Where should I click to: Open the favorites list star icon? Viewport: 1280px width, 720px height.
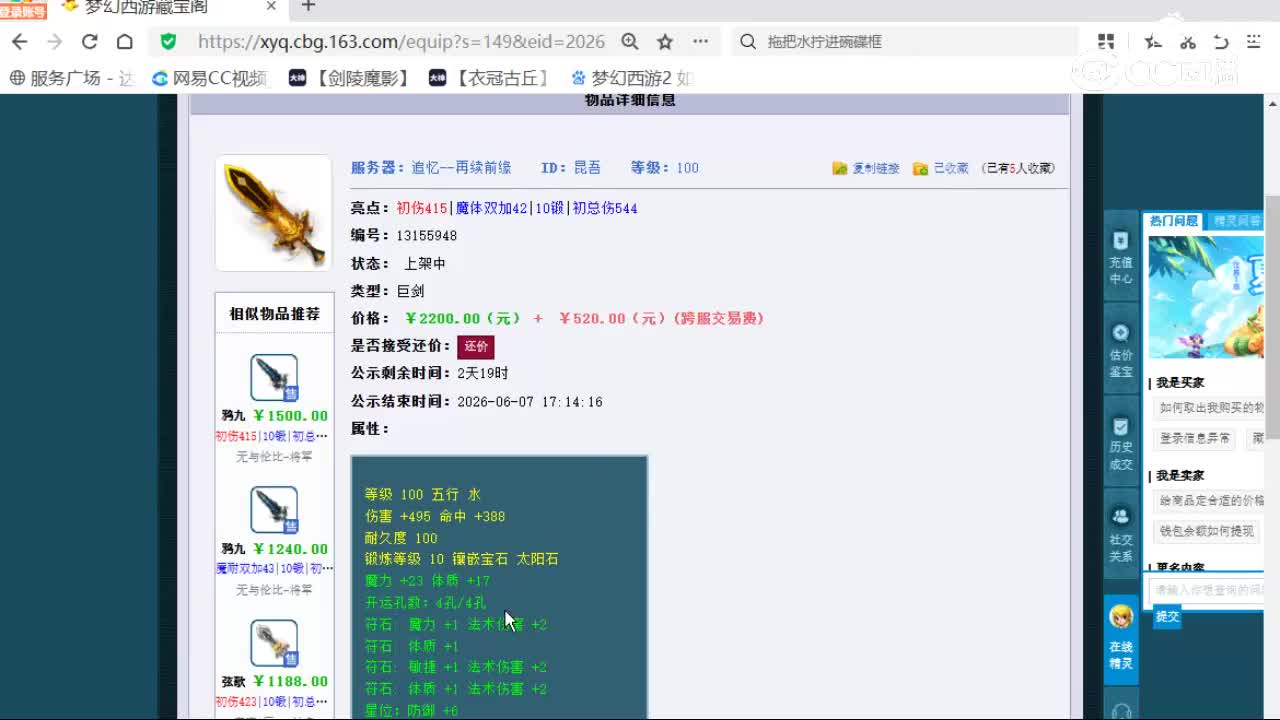tap(1153, 42)
